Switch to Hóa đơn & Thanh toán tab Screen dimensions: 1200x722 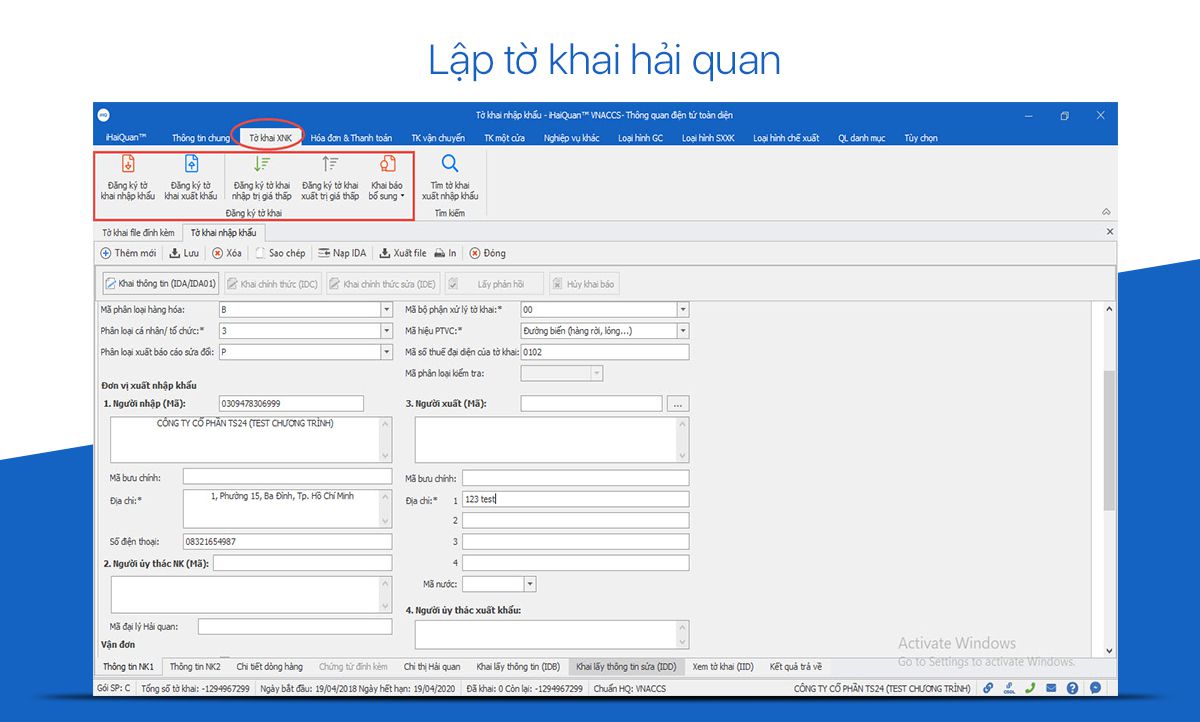[351, 138]
